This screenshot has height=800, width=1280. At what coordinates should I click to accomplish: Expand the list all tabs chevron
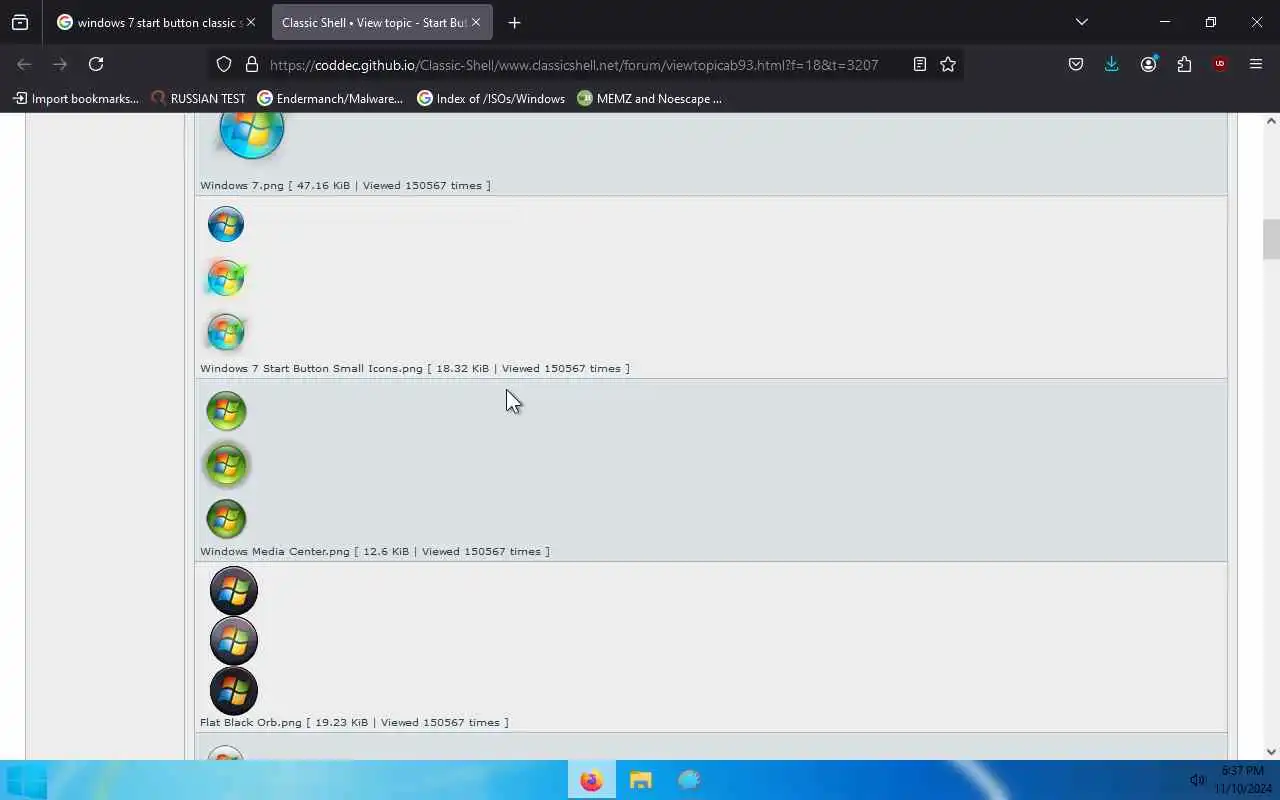(1081, 22)
